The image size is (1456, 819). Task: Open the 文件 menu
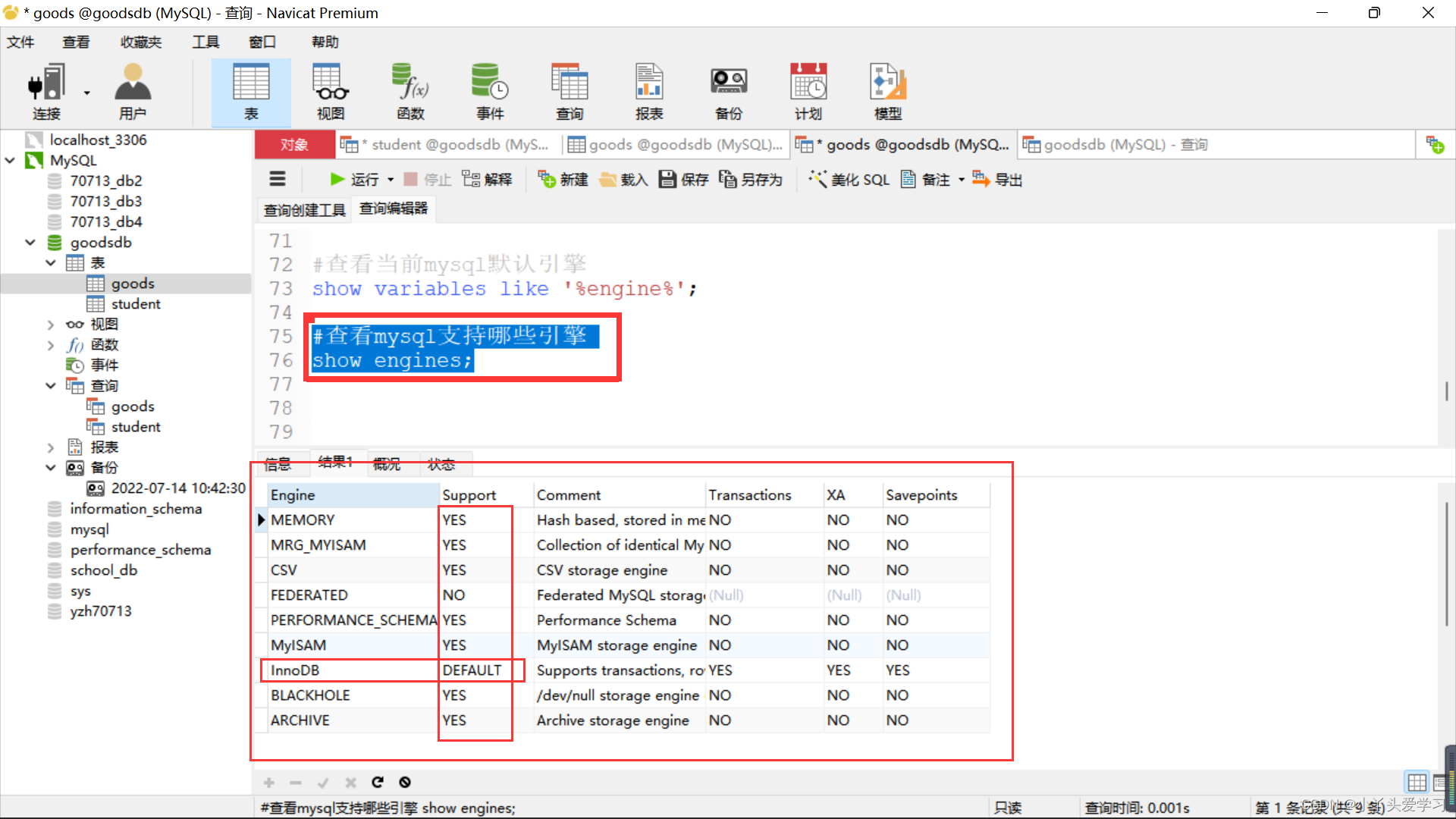click(x=20, y=42)
